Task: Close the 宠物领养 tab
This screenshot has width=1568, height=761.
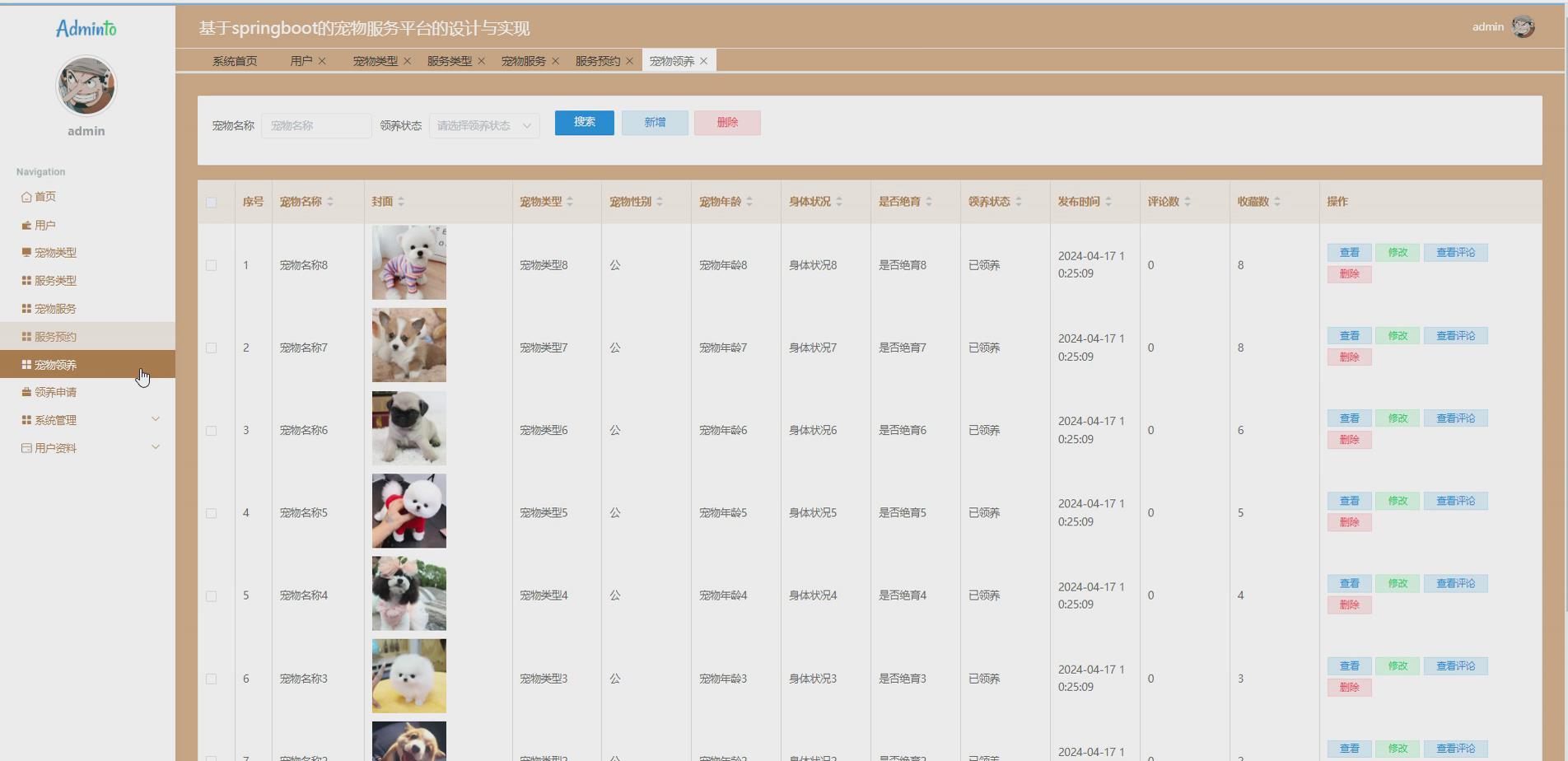Action: pyautogui.click(x=703, y=61)
